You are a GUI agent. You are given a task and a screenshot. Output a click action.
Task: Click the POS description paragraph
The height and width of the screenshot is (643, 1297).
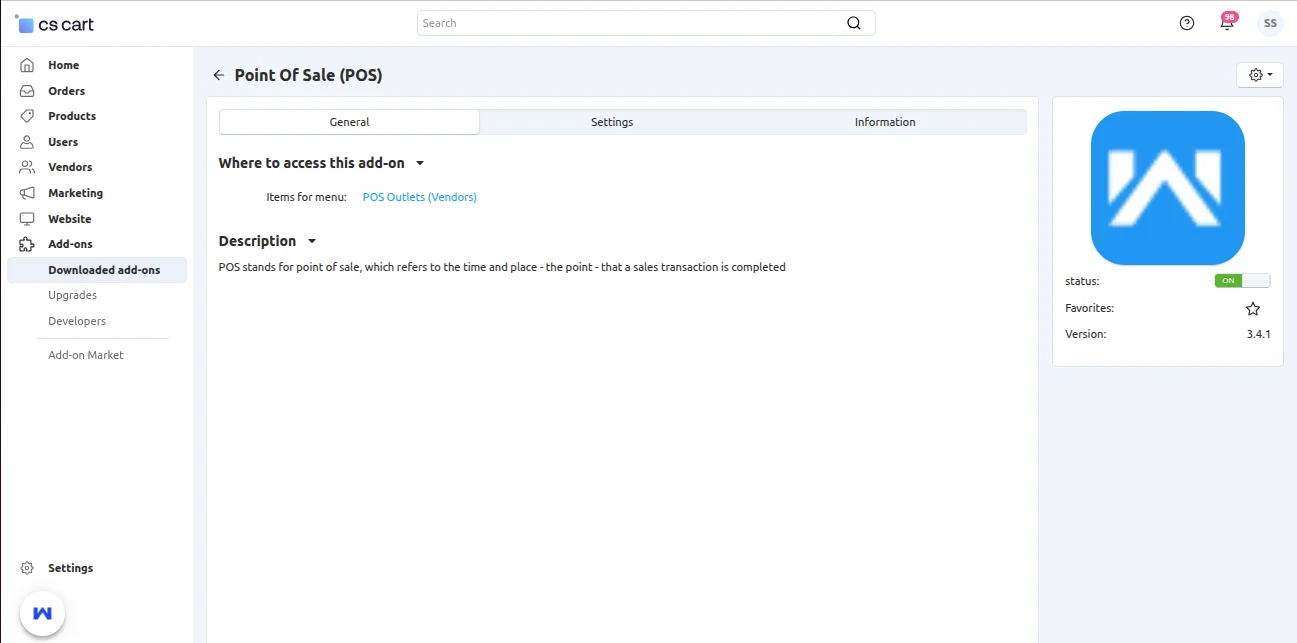[502, 267]
